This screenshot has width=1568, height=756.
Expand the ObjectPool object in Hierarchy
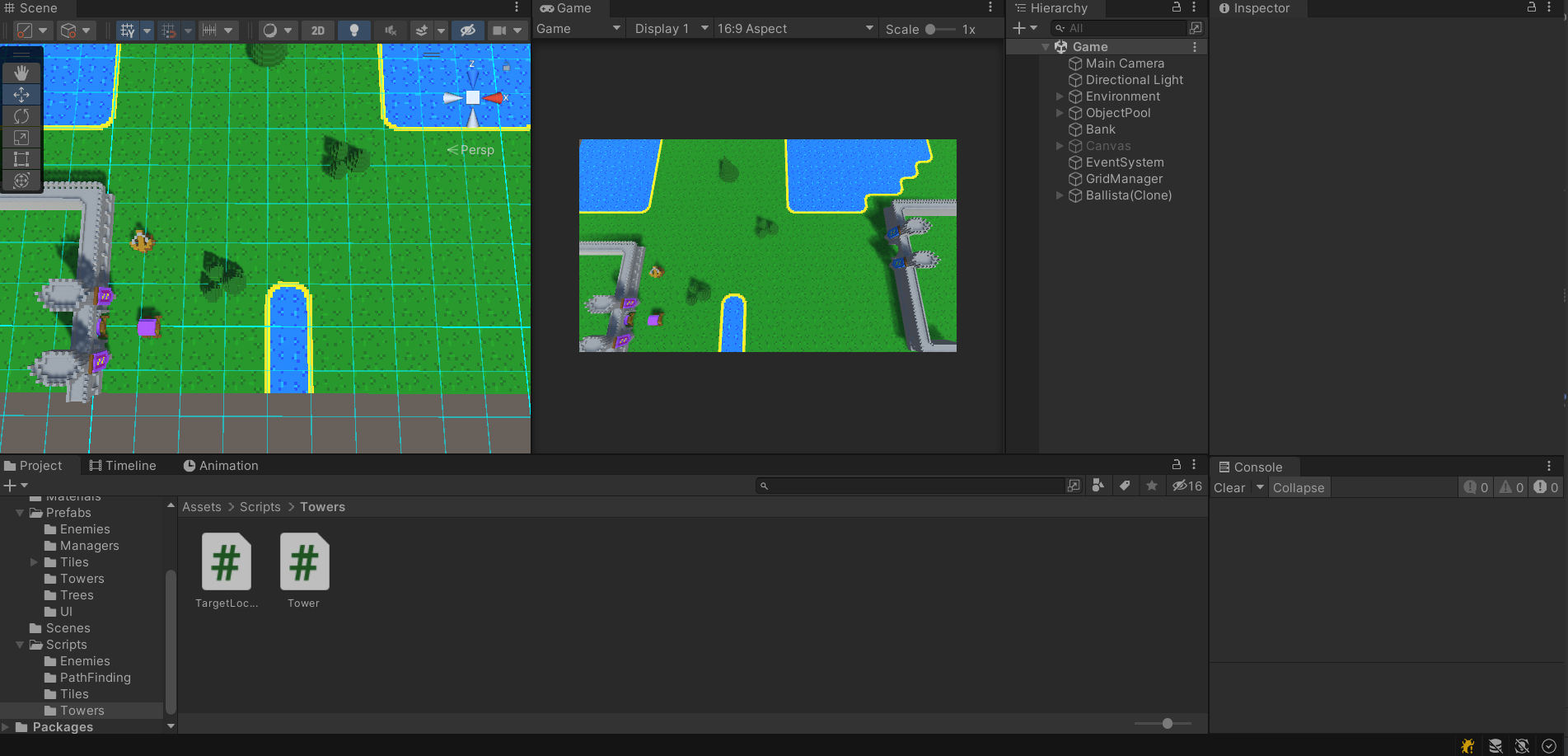click(x=1060, y=113)
